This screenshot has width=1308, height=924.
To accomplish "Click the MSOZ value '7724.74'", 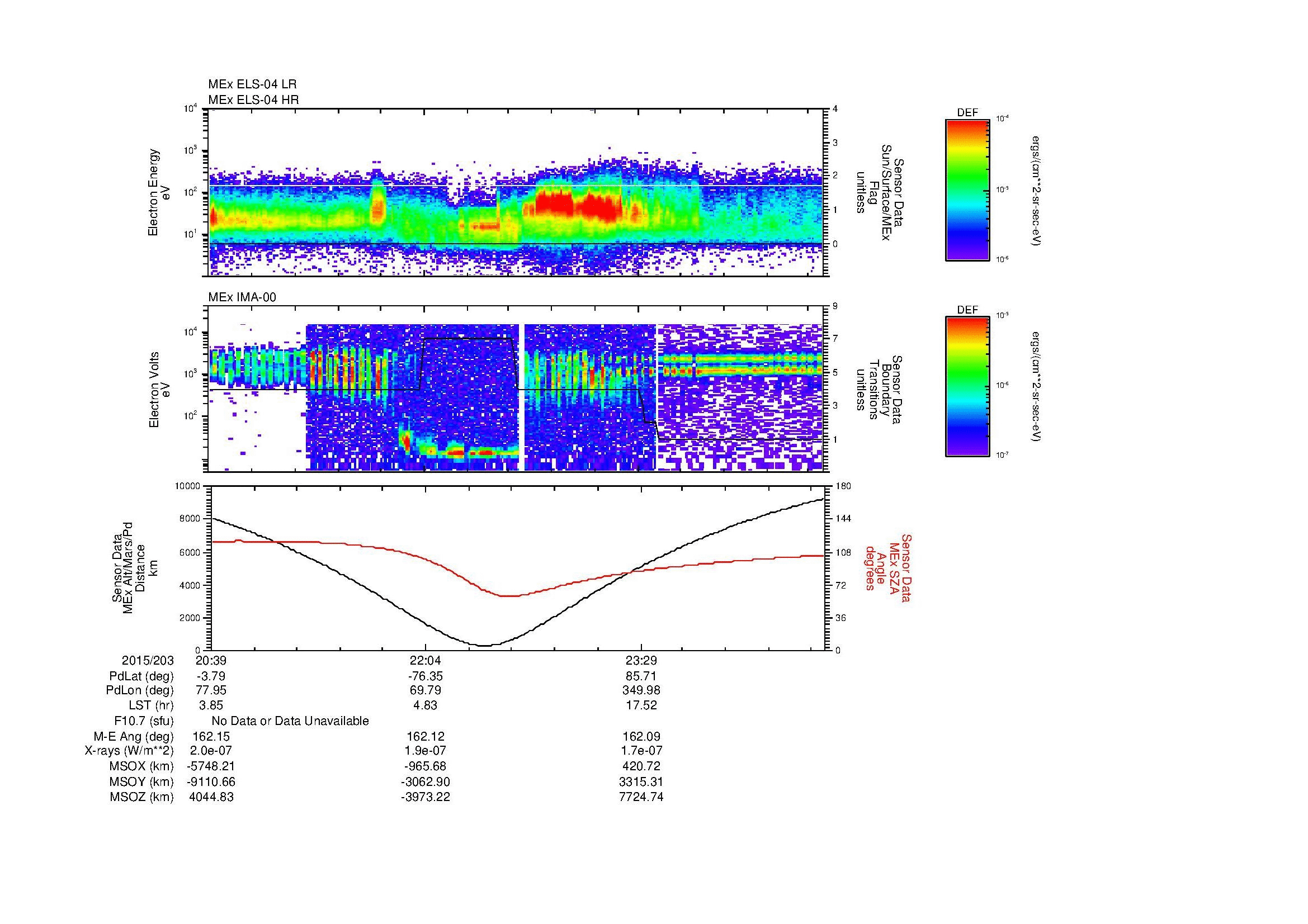I will pos(641,797).
